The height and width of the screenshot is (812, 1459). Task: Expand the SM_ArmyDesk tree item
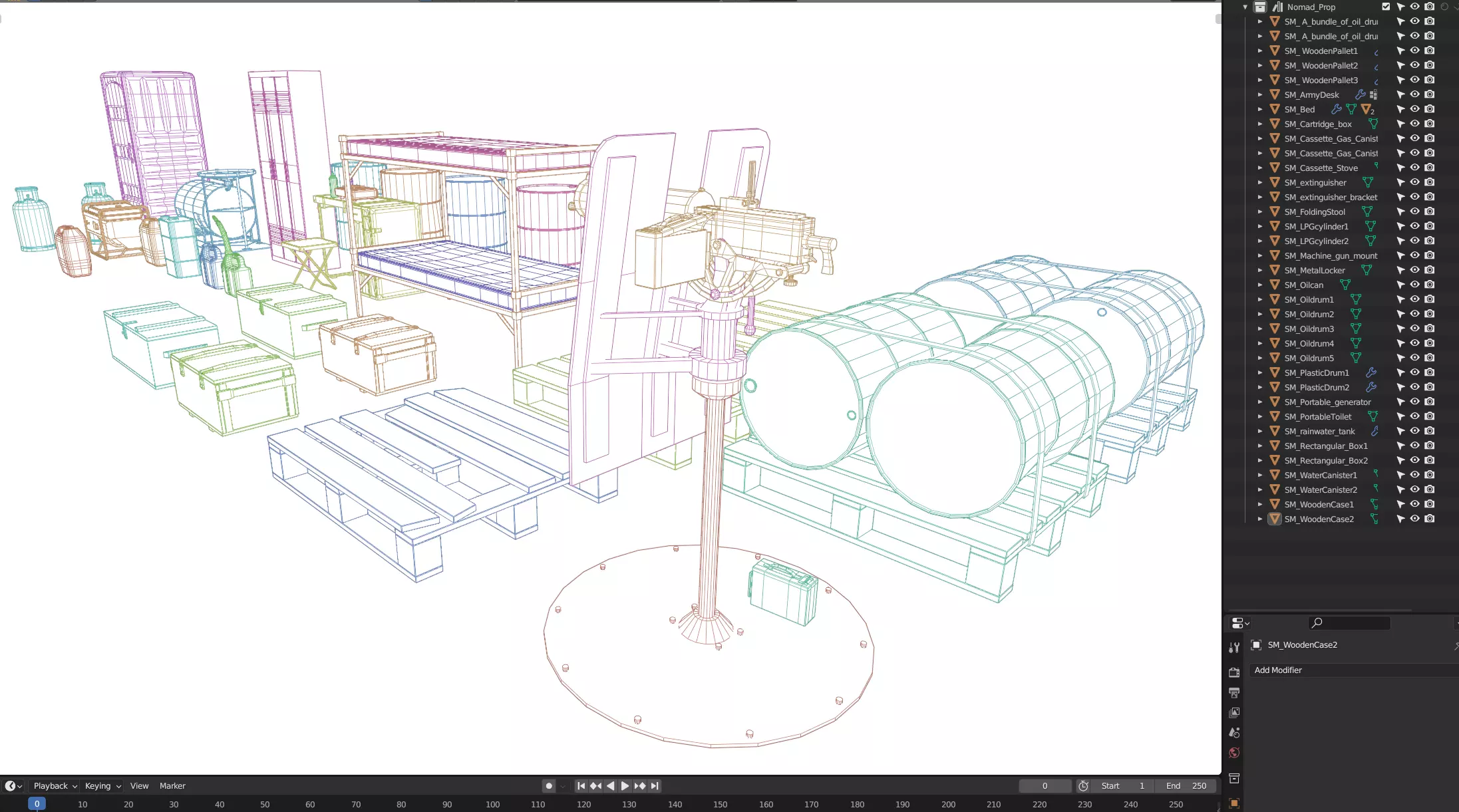coord(1260,94)
